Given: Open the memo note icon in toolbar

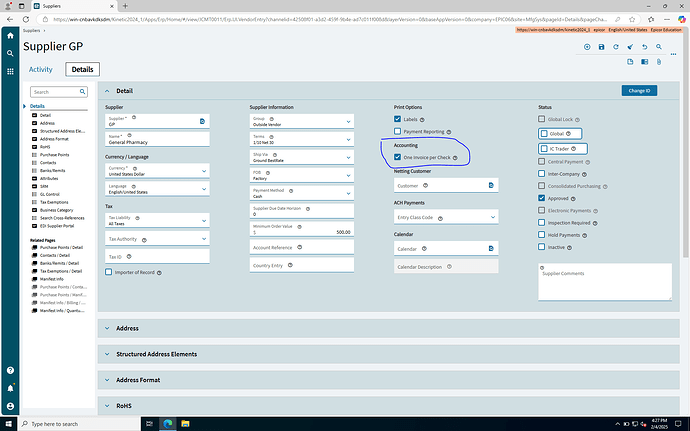Looking at the screenshot, I should click(x=630, y=62).
